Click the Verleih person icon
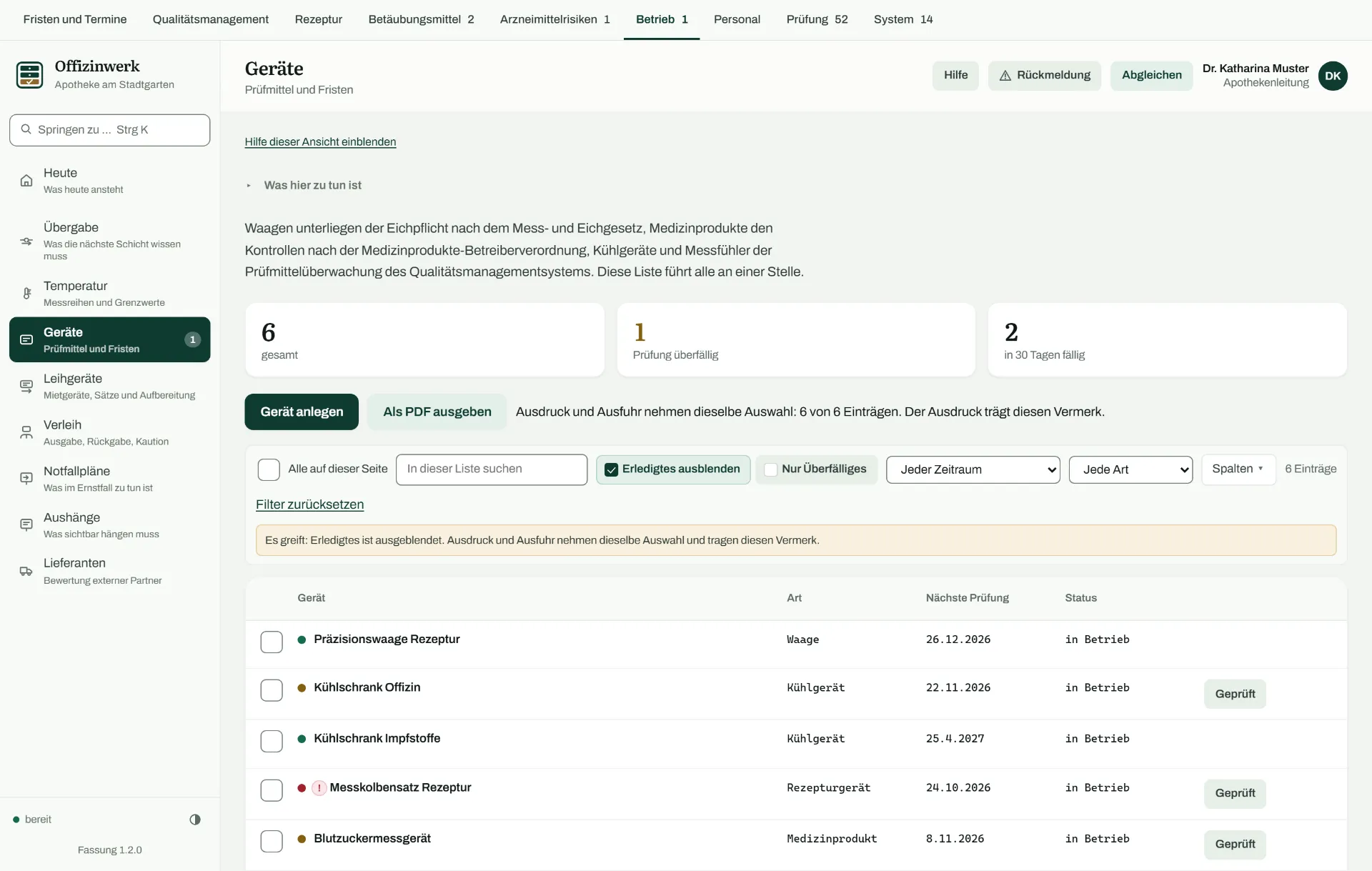1372x871 pixels. (26, 432)
